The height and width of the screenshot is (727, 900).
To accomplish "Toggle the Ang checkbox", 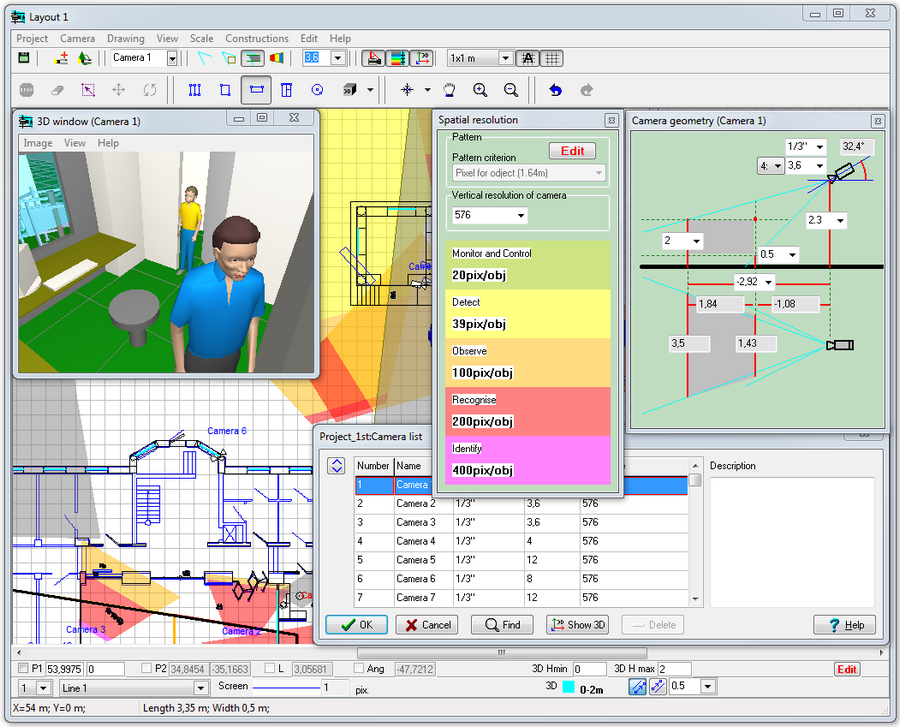I will coord(360,668).
